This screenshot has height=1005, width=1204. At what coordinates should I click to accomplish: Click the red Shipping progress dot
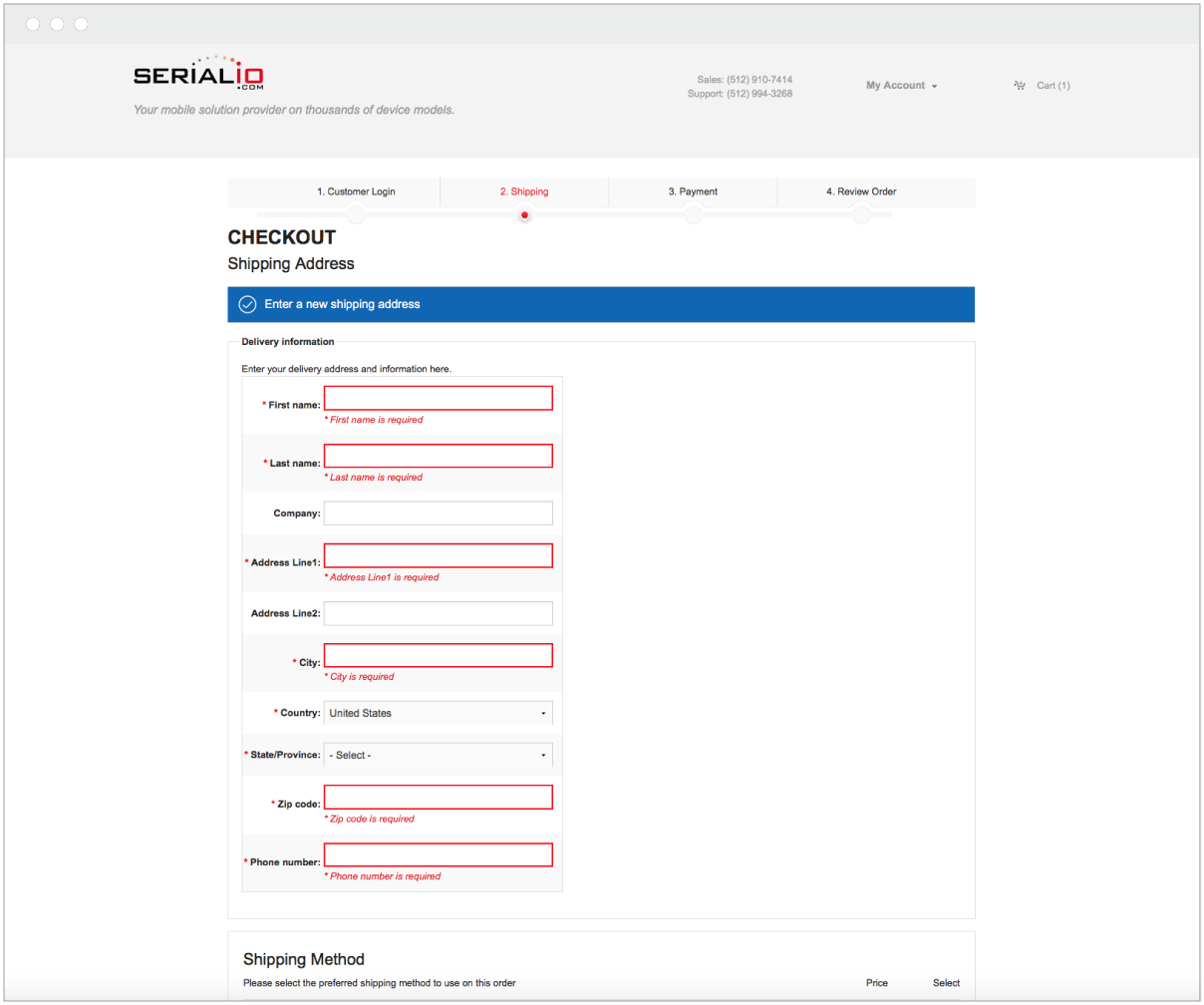[x=524, y=214]
